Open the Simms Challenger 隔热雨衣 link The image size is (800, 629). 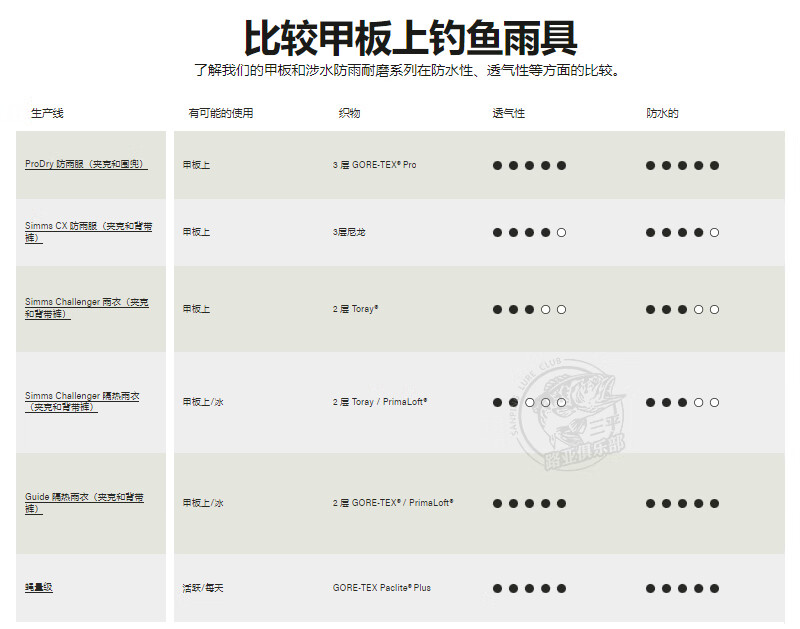pyautogui.click(x=82, y=401)
